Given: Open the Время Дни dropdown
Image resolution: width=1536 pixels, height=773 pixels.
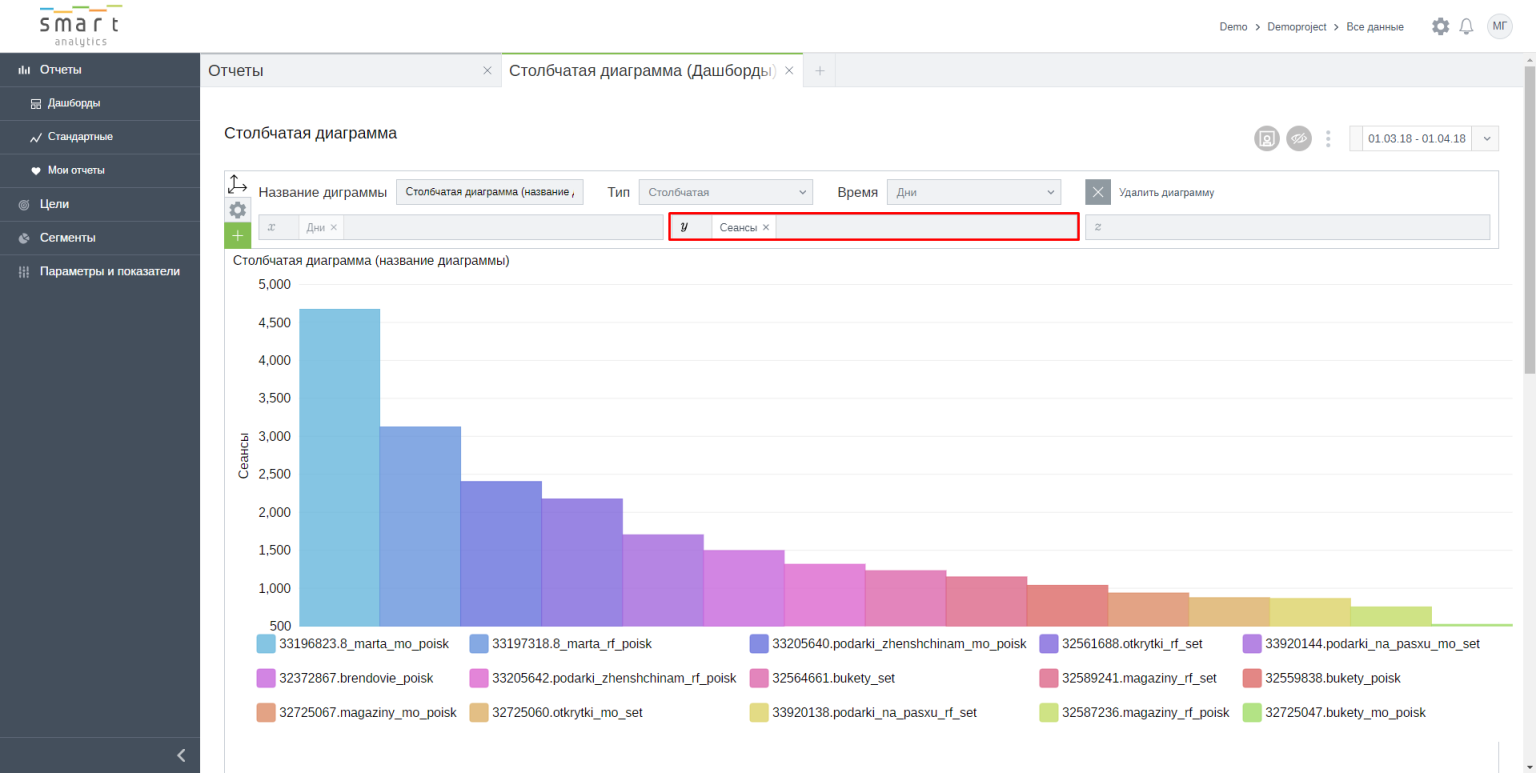Looking at the screenshot, I should click(x=972, y=192).
